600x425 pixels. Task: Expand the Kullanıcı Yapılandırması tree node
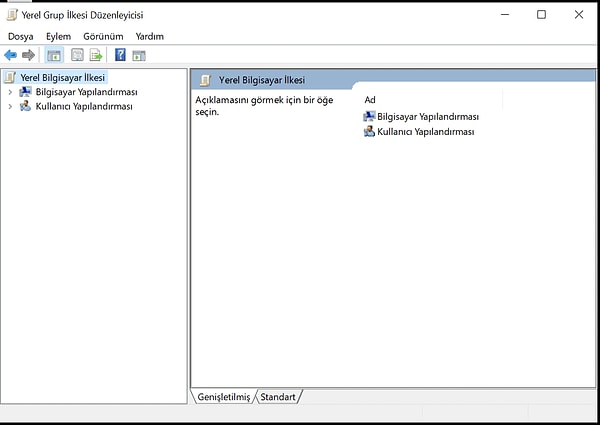[10, 106]
